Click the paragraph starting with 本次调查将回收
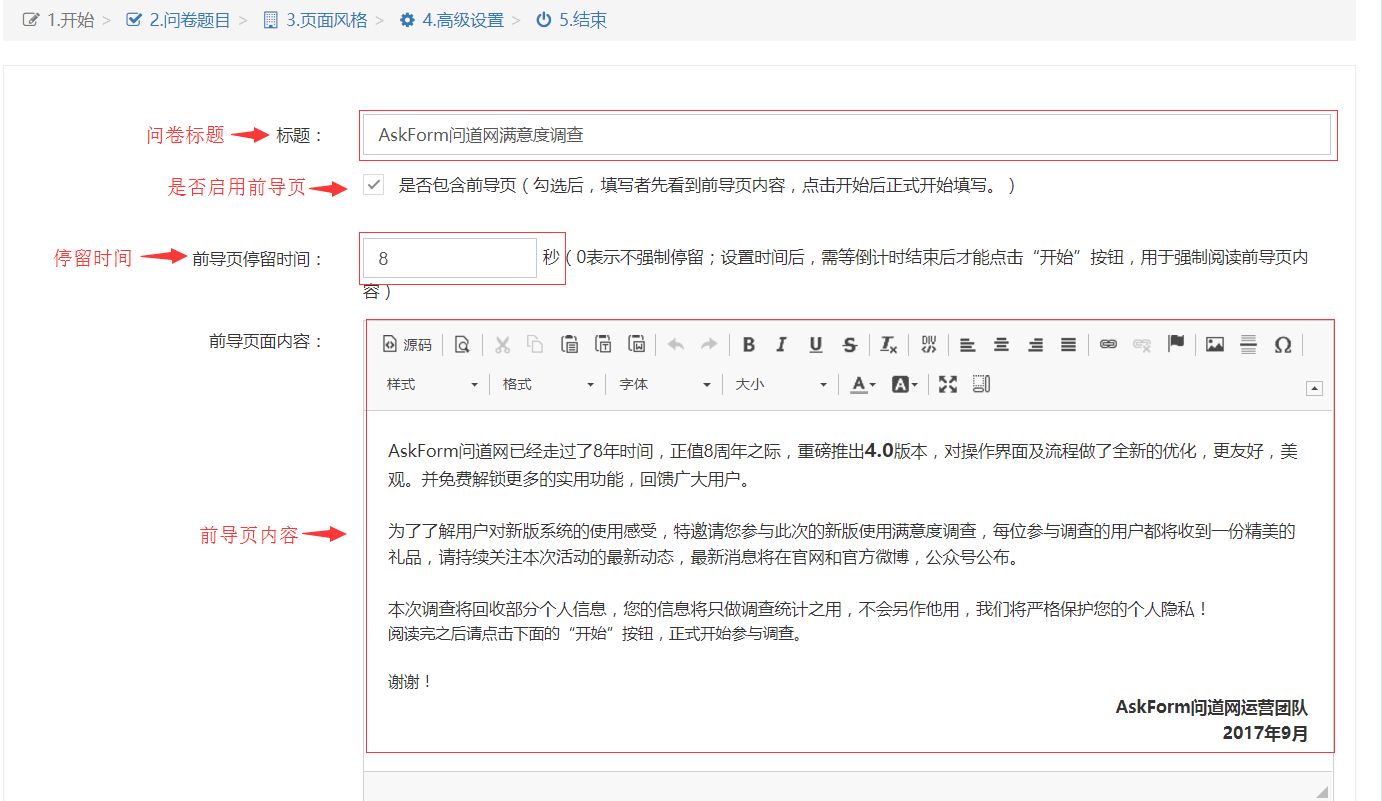The image size is (1382, 801). click(799, 608)
